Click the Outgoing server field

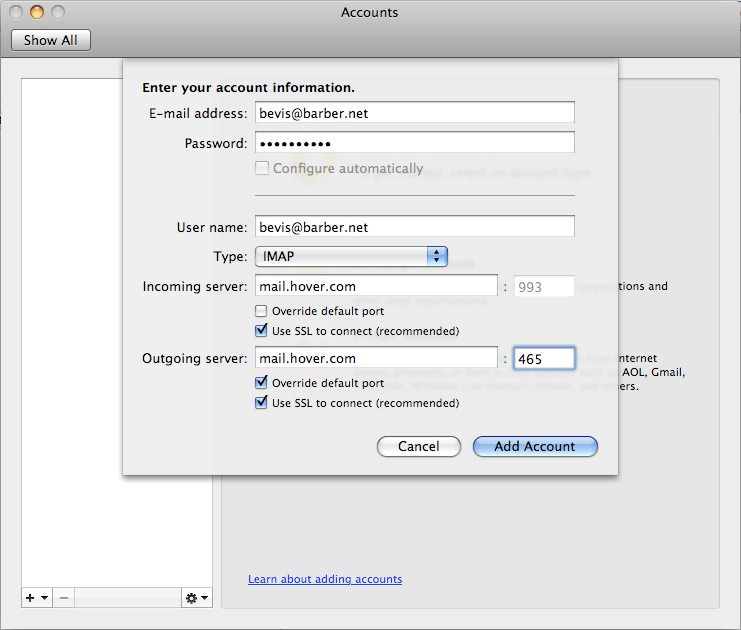tap(376, 358)
